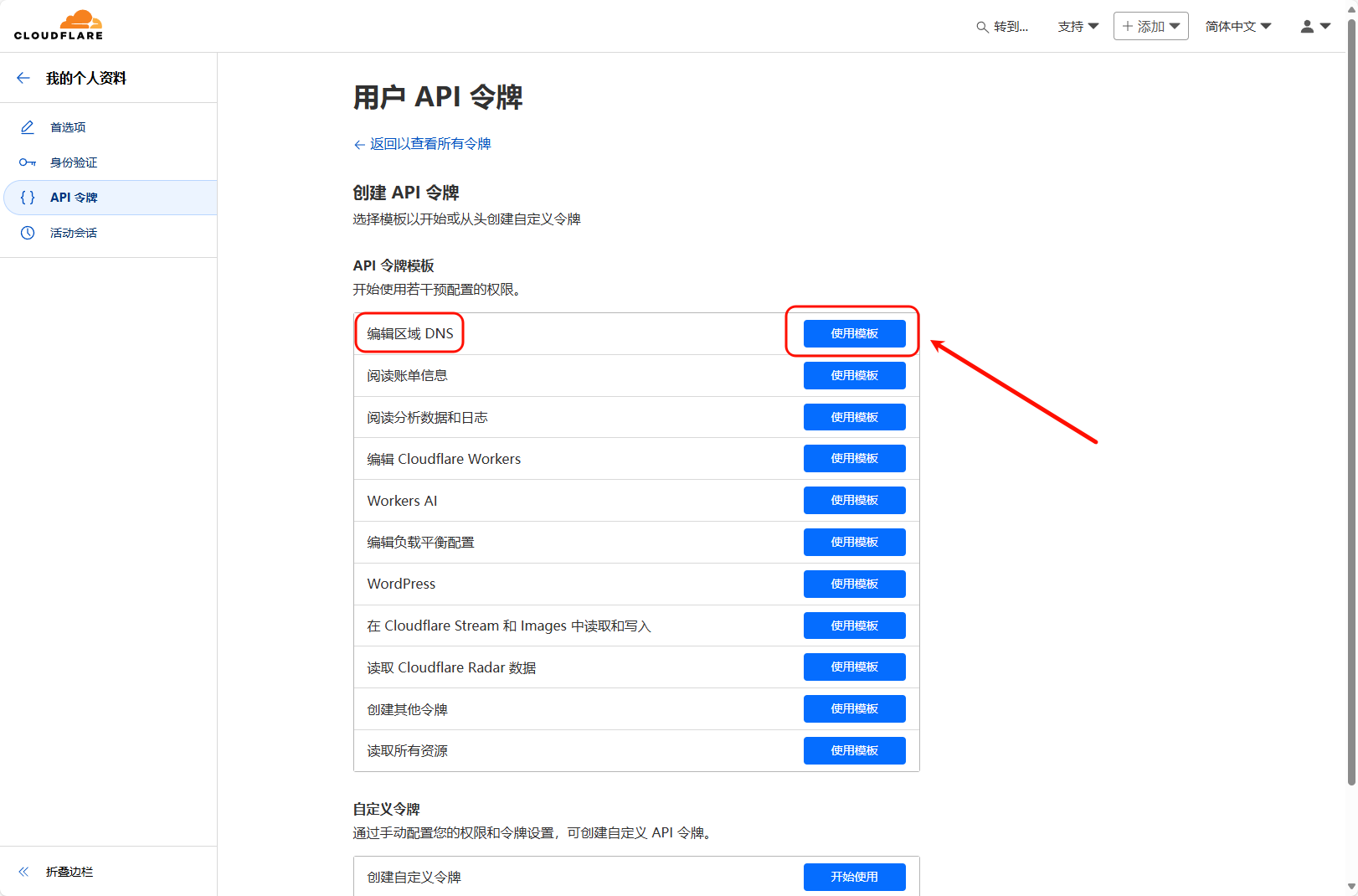This screenshot has width=1358, height=896.
Task: Use template for 编辑 Cloudflare Workers
Action: 854,459
